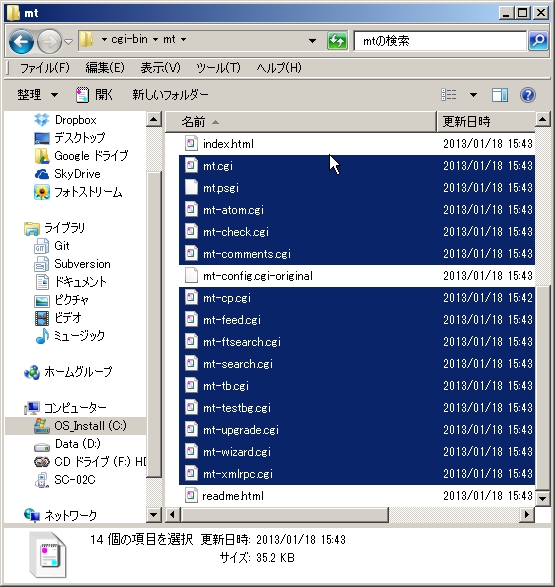This screenshot has height=587, width=555.
Task: Open the ツール(T) menu
Action: (218, 68)
